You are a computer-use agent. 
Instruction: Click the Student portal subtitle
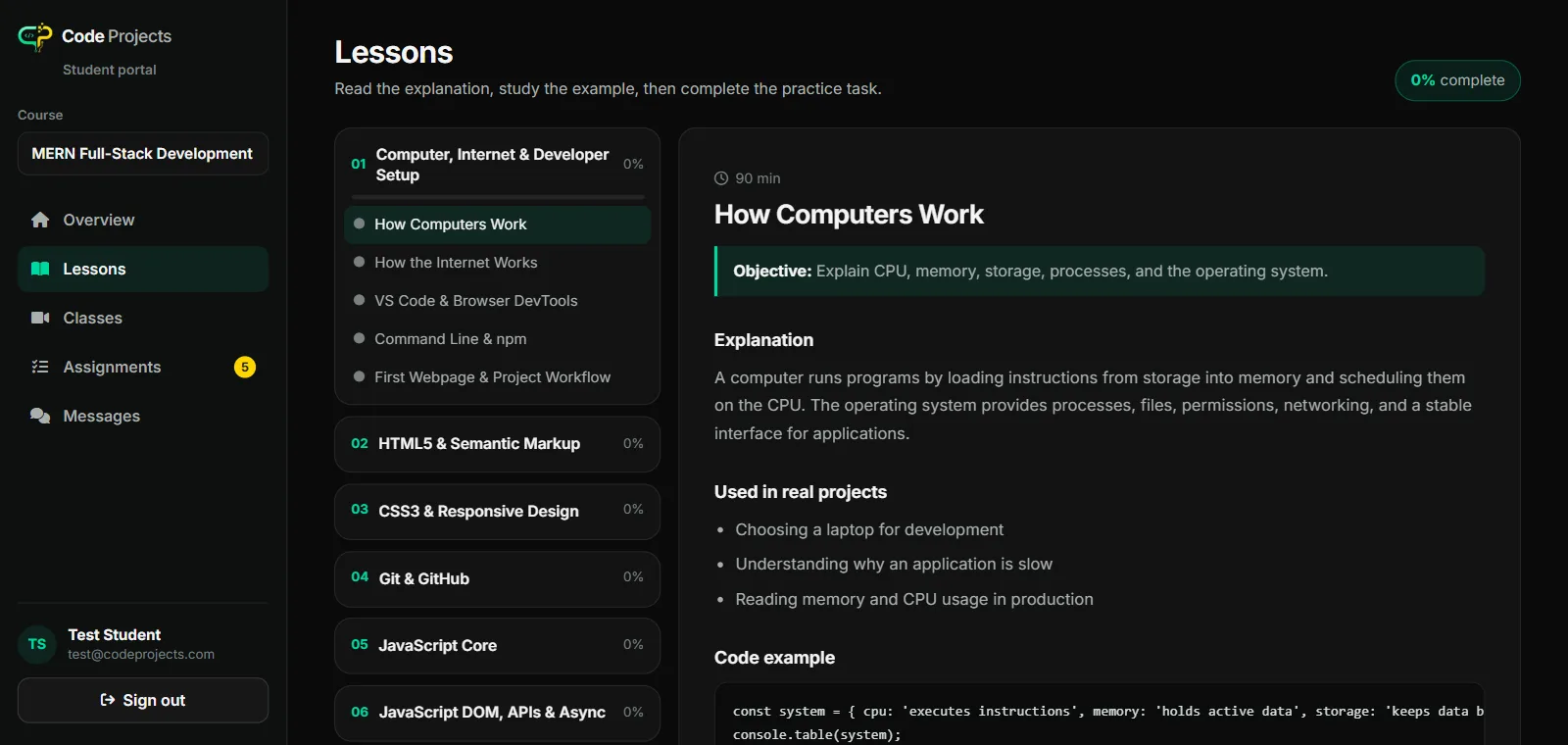pos(110,70)
